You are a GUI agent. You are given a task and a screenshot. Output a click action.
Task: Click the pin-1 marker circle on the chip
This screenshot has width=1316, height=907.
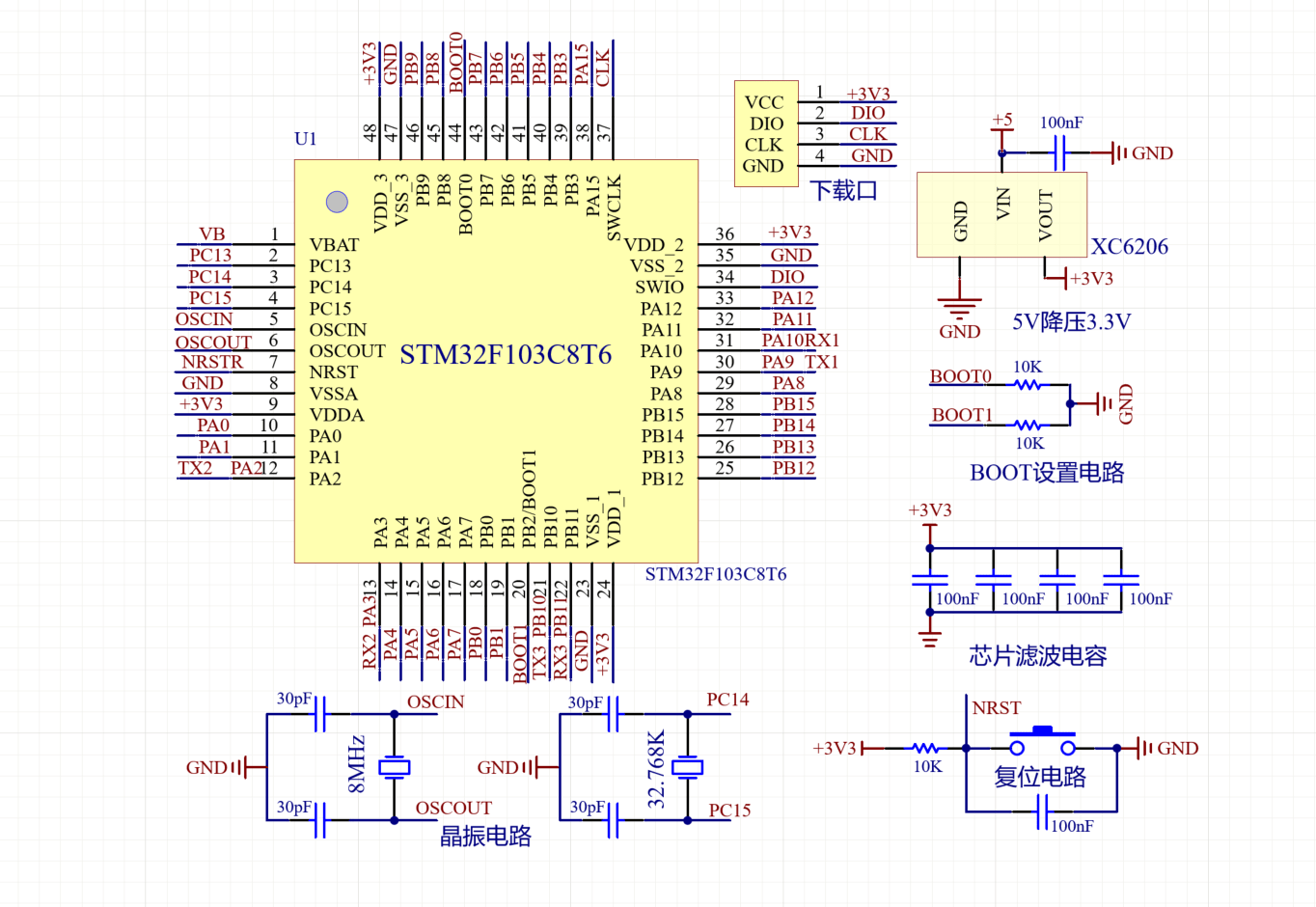pyautogui.click(x=337, y=202)
